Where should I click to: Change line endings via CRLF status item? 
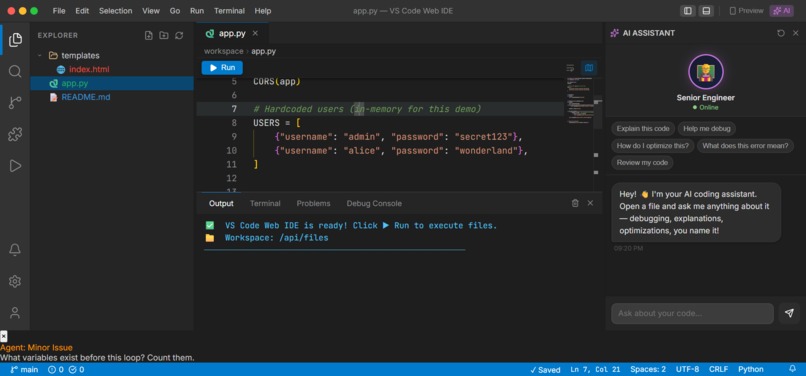pyautogui.click(x=718, y=369)
